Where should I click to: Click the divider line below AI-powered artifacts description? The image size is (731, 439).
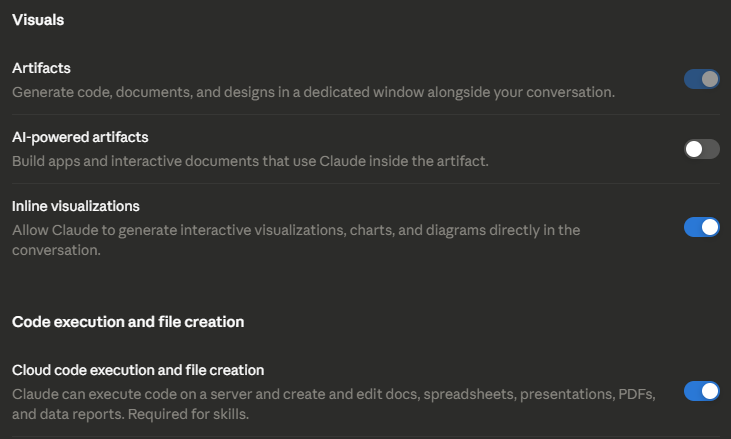pos(366,184)
